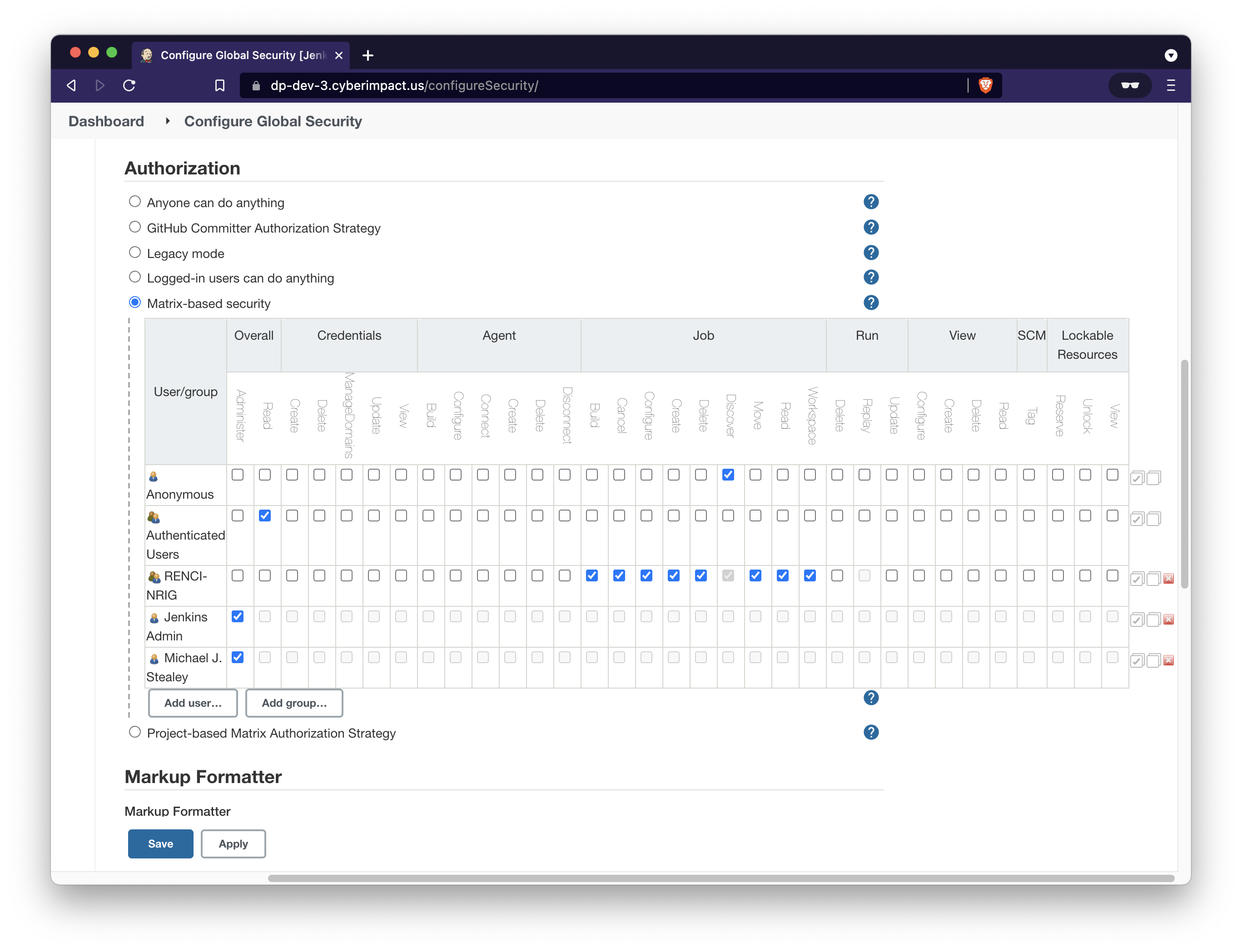This screenshot has width=1242, height=952.
Task: Go to Dashboard breadcrumb
Action: 106,121
